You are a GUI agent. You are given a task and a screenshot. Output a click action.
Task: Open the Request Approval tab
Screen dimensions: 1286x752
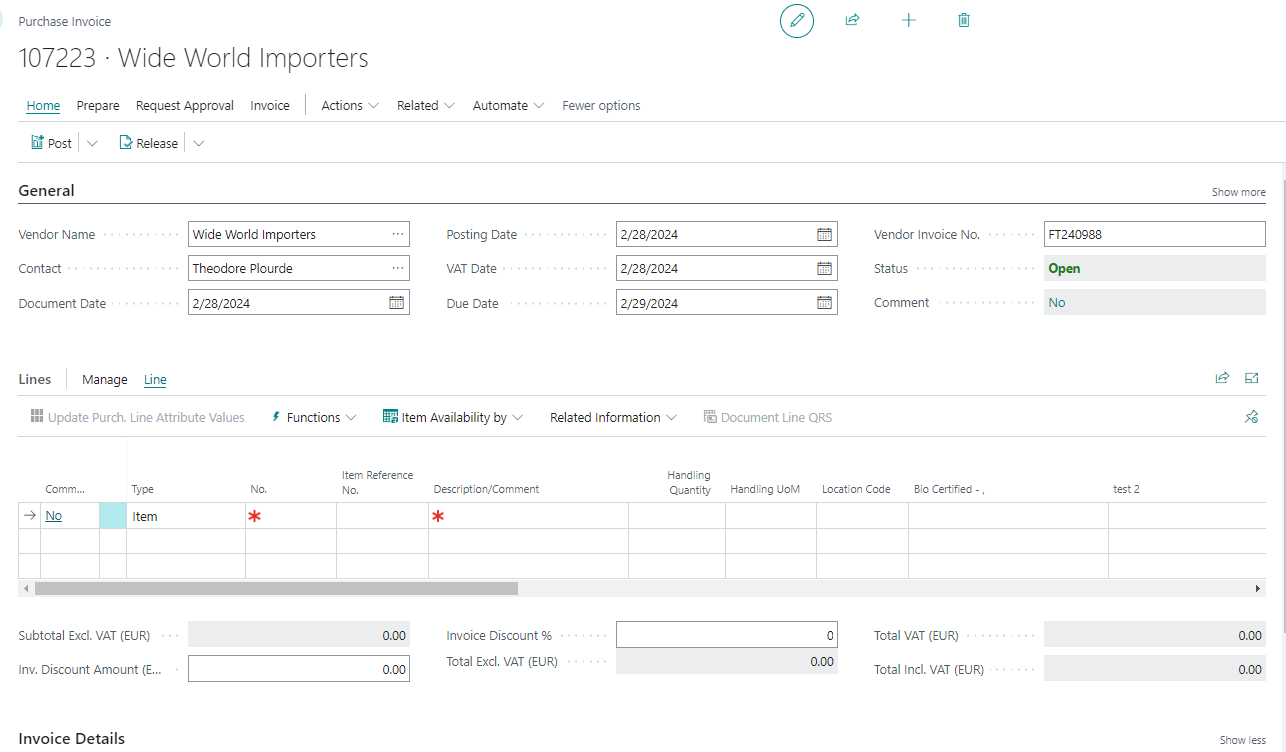[x=185, y=106]
